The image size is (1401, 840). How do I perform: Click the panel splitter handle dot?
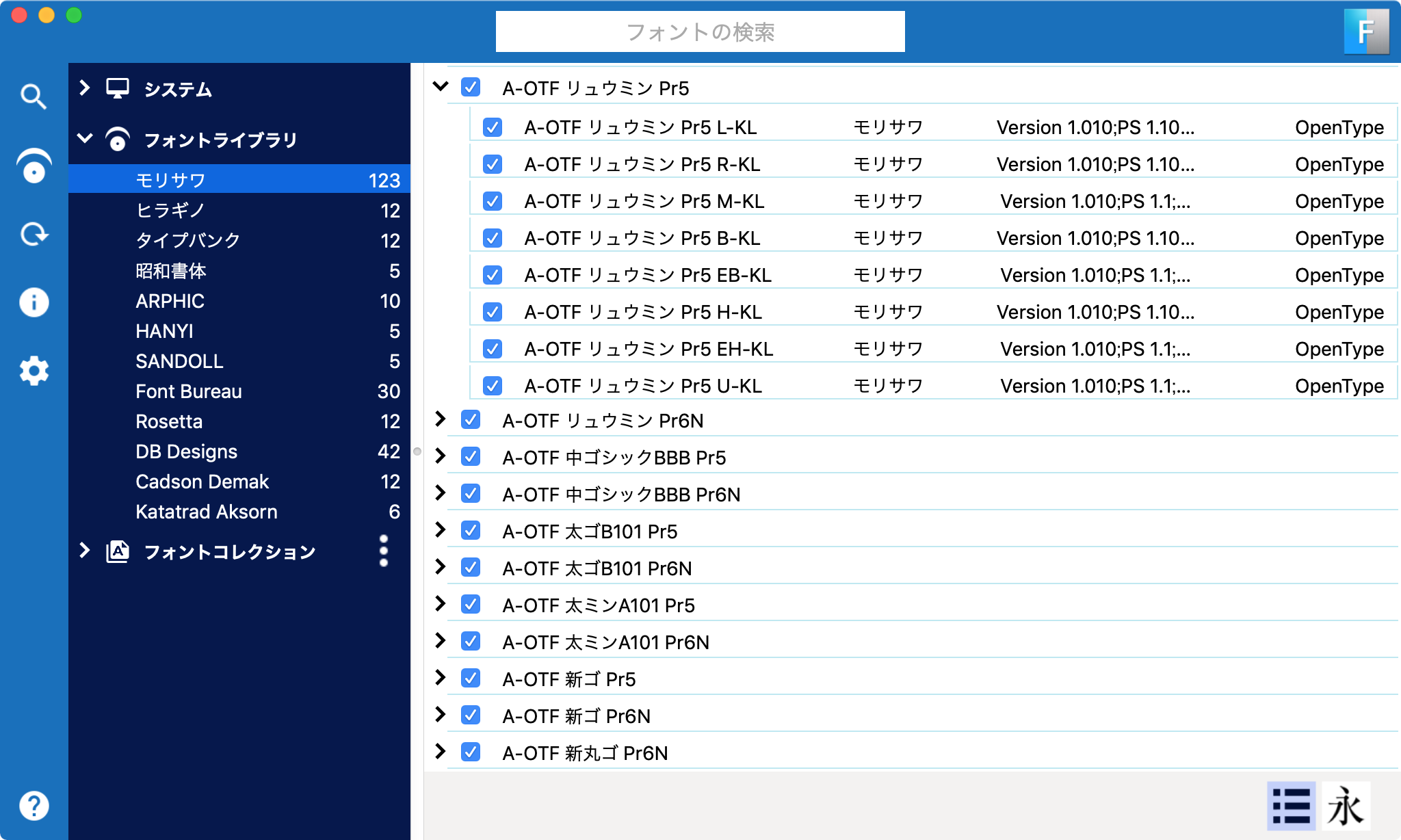417,451
